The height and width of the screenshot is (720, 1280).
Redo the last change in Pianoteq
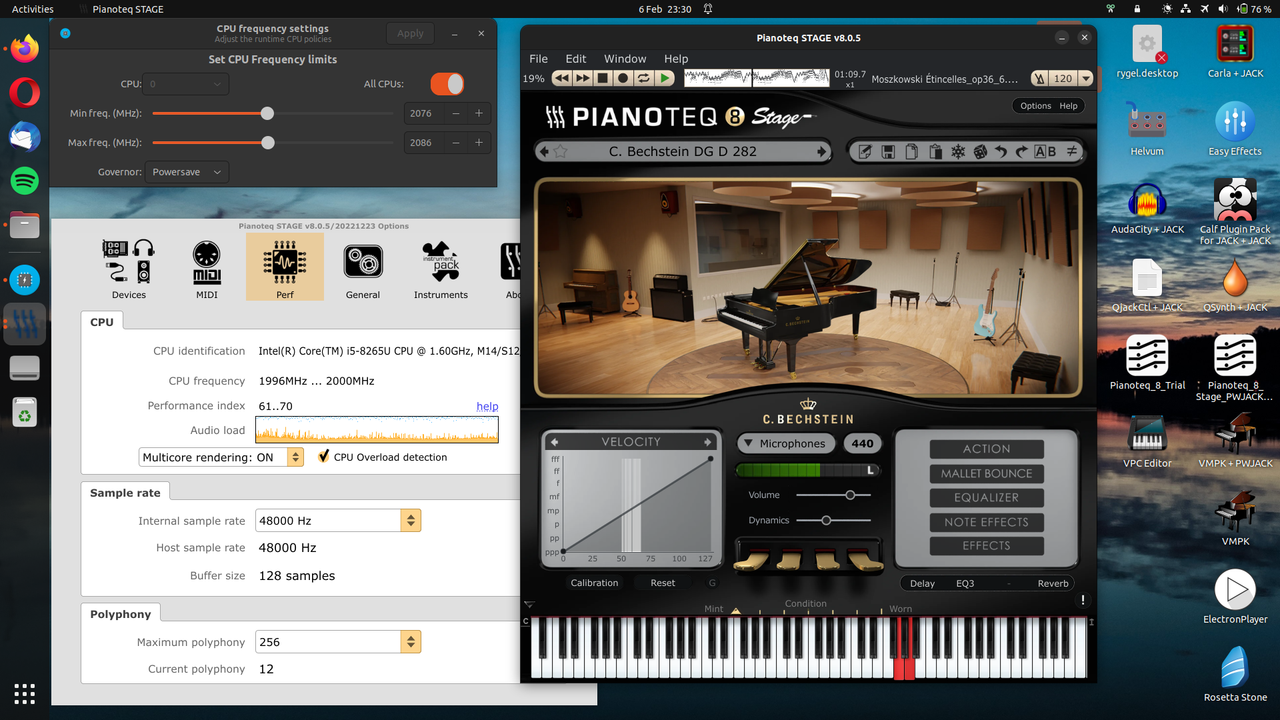pos(1022,152)
